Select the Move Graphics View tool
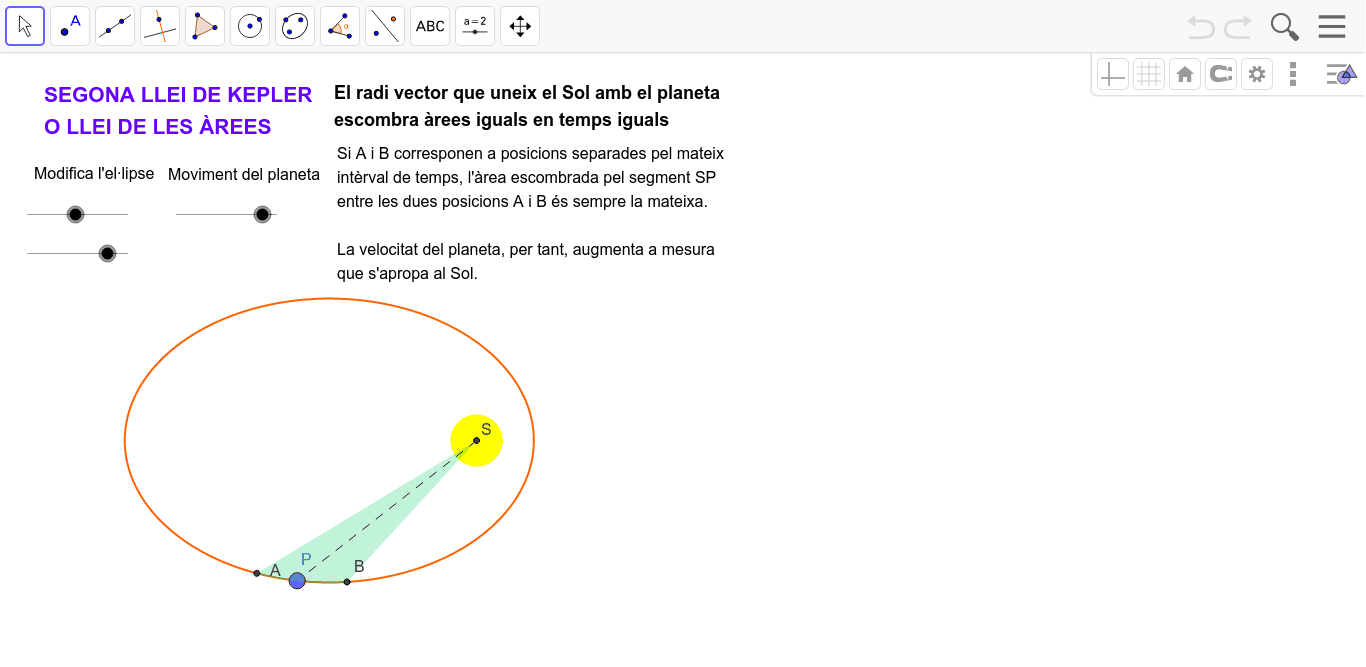 [520, 26]
